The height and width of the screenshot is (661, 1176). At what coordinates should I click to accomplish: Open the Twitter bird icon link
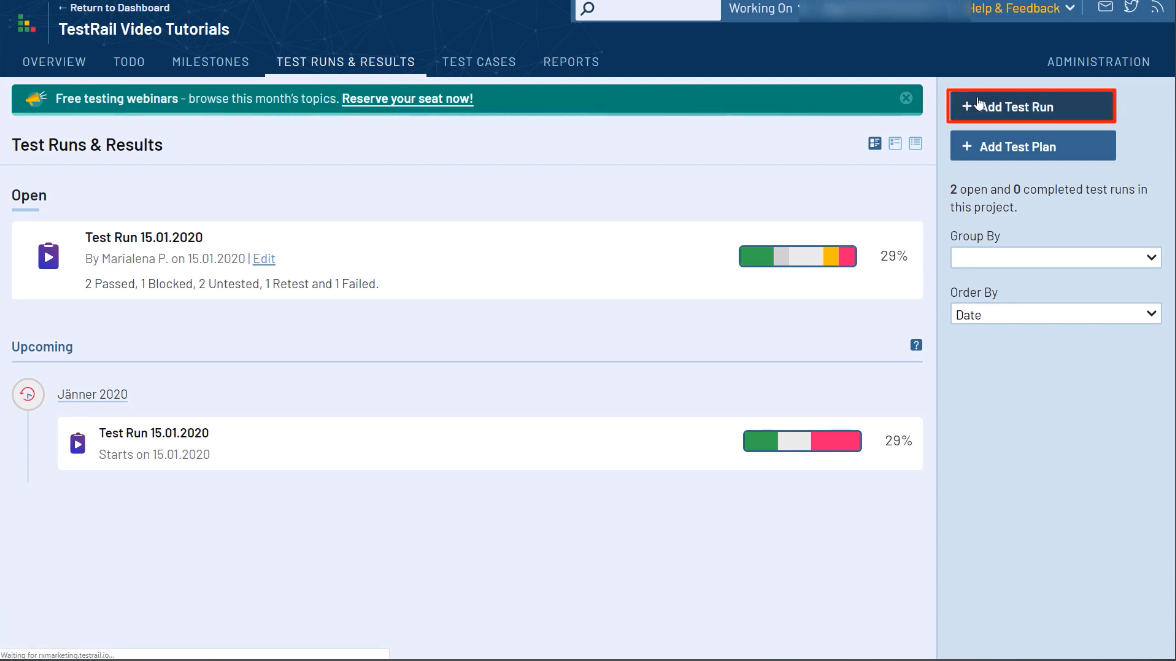click(x=1131, y=8)
